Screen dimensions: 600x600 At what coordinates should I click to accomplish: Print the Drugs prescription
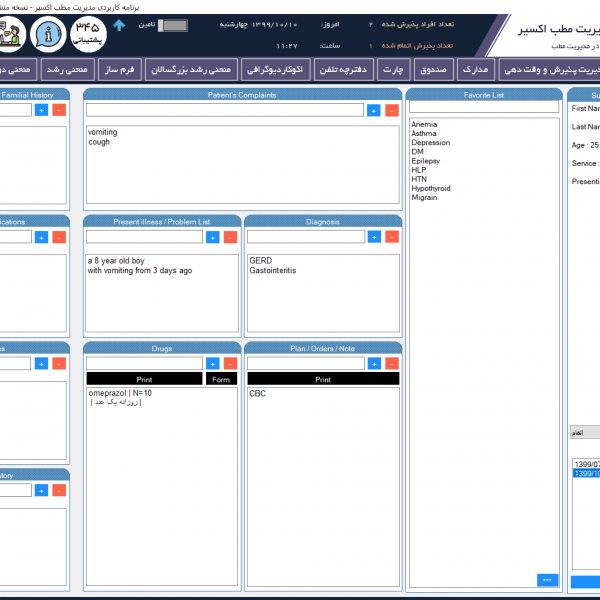coord(143,380)
